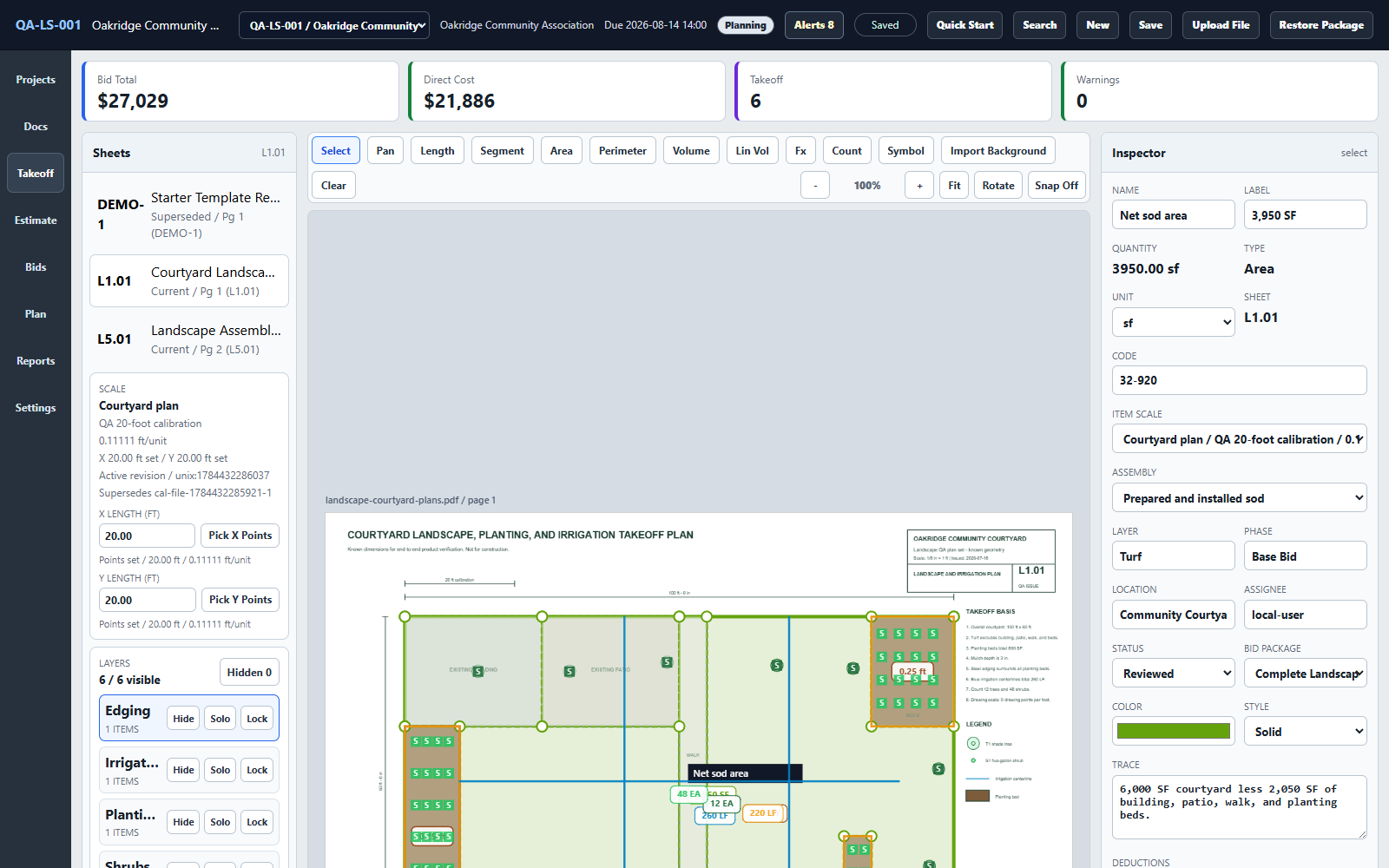This screenshot has width=1389, height=868.
Task: Solo the Planting layer
Action: pyautogui.click(x=221, y=822)
